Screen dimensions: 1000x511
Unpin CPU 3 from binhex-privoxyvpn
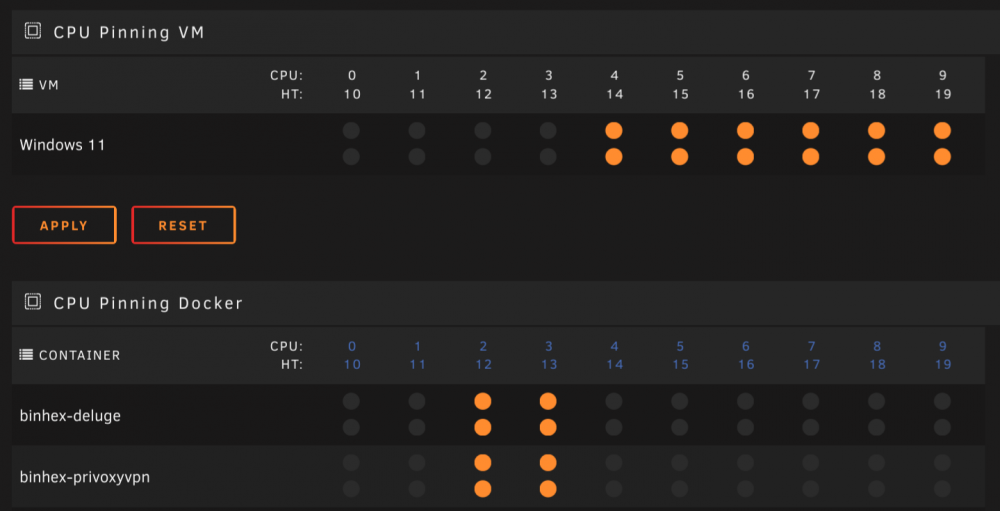tap(548, 463)
